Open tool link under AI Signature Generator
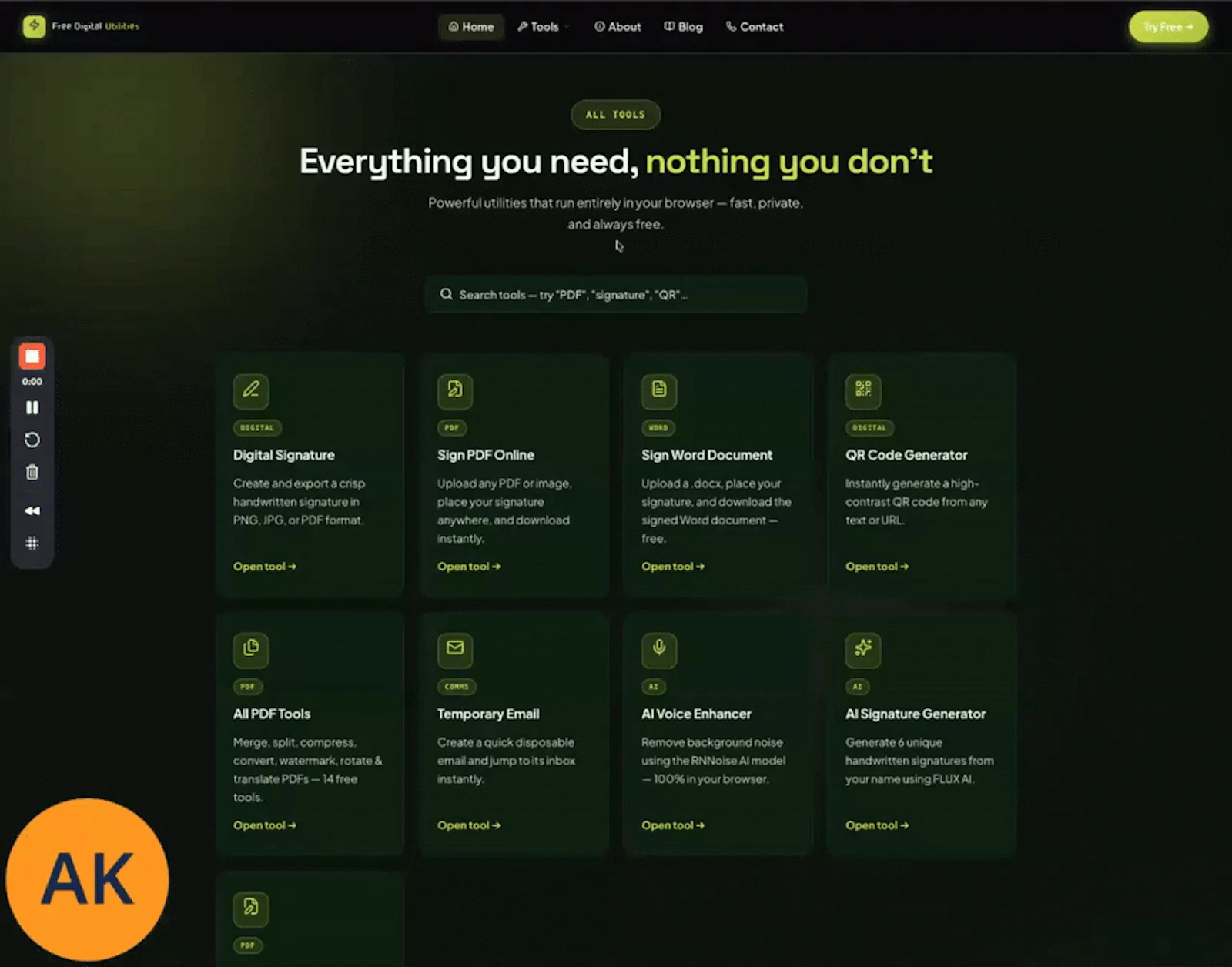 (877, 825)
